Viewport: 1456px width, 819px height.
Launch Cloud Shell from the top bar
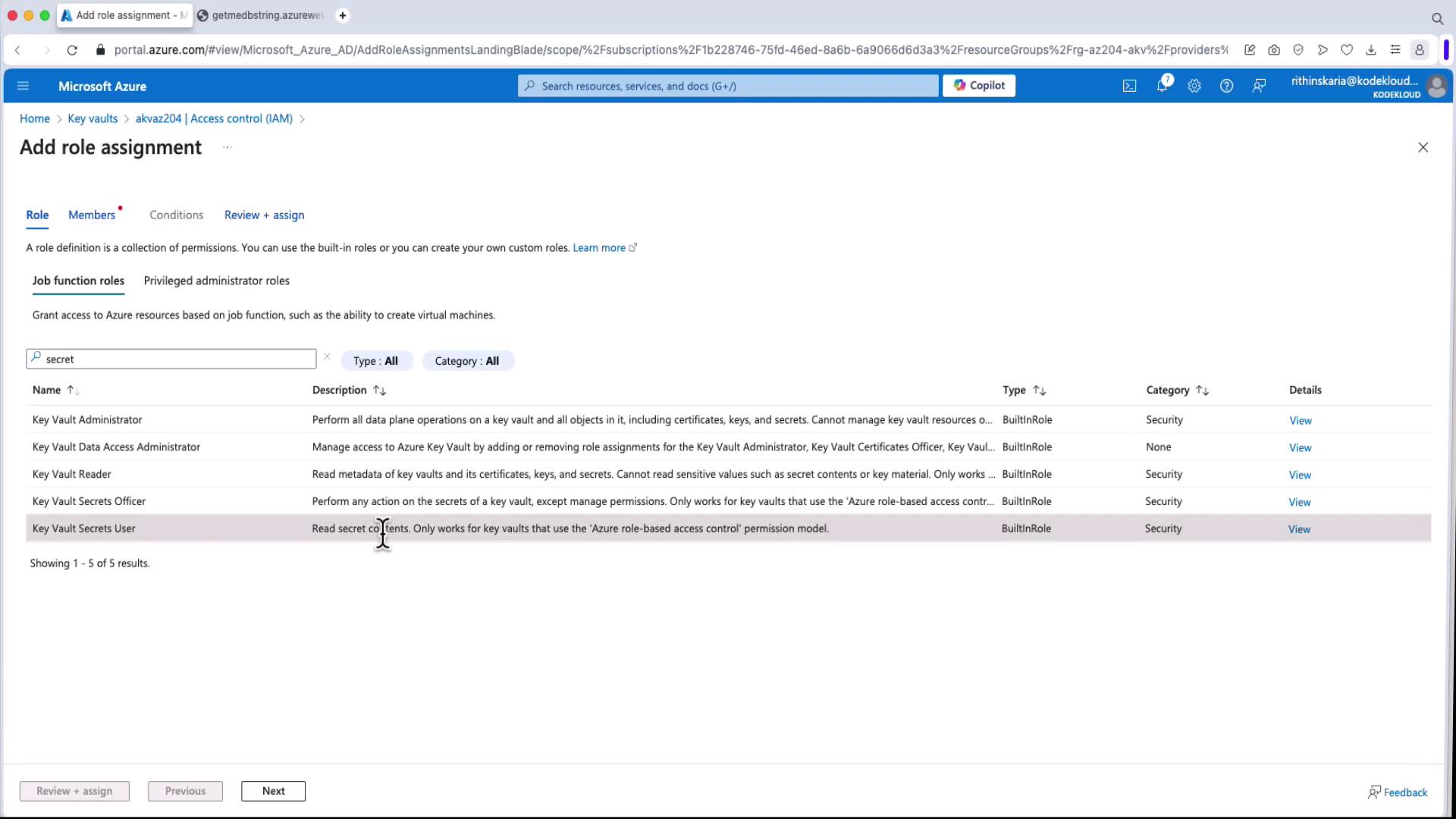point(1129,86)
